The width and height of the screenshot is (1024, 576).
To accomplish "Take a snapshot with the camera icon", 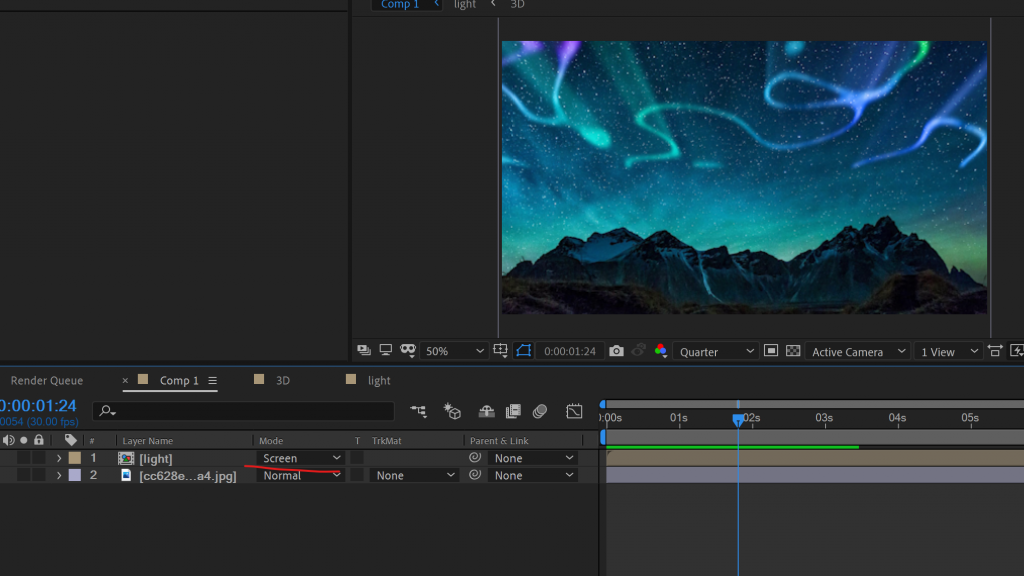I will pos(616,351).
